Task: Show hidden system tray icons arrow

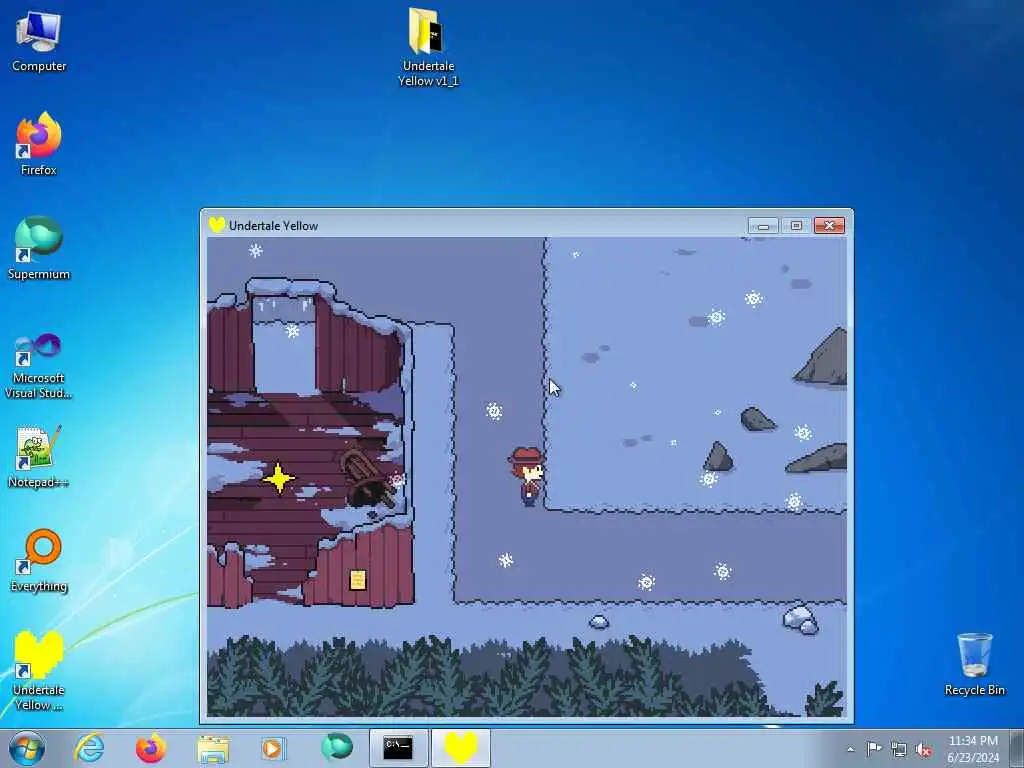Action: [x=850, y=749]
